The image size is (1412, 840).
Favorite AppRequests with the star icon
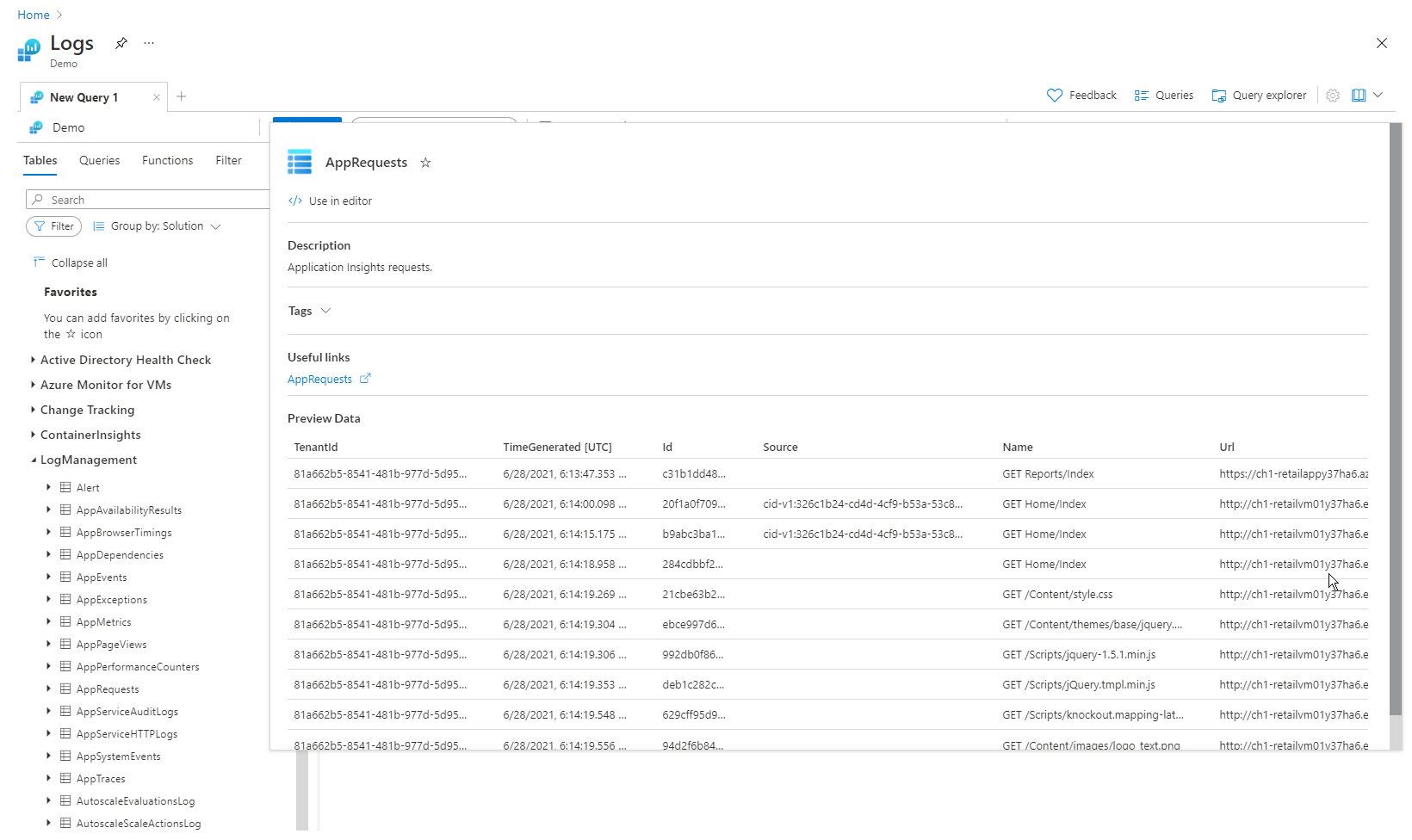(x=425, y=163)
